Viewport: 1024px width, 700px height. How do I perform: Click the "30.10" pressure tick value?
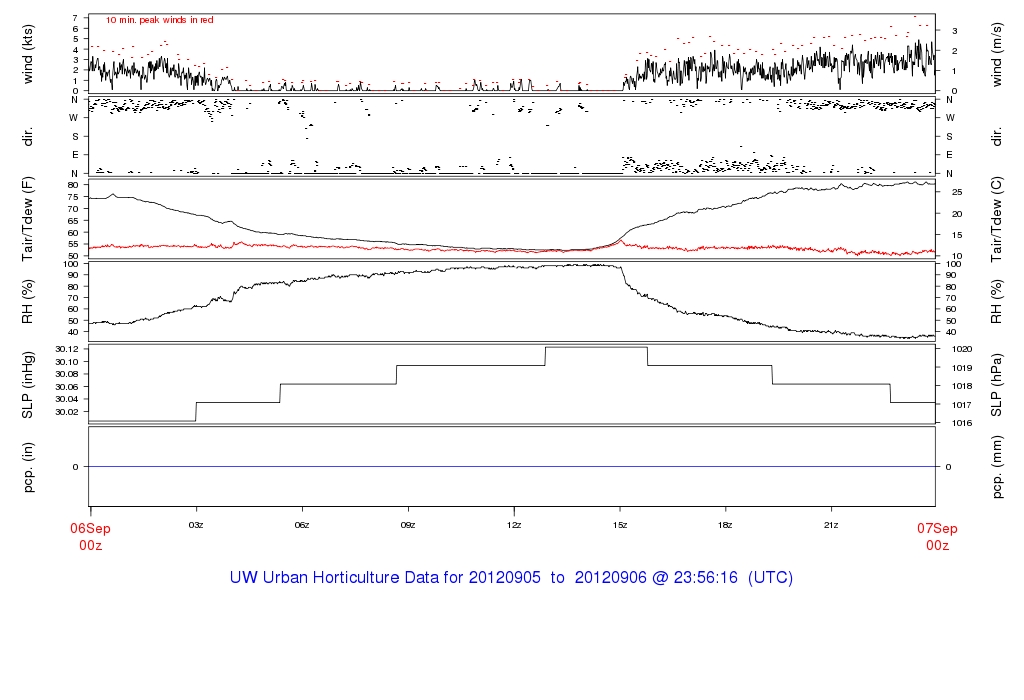67,362
